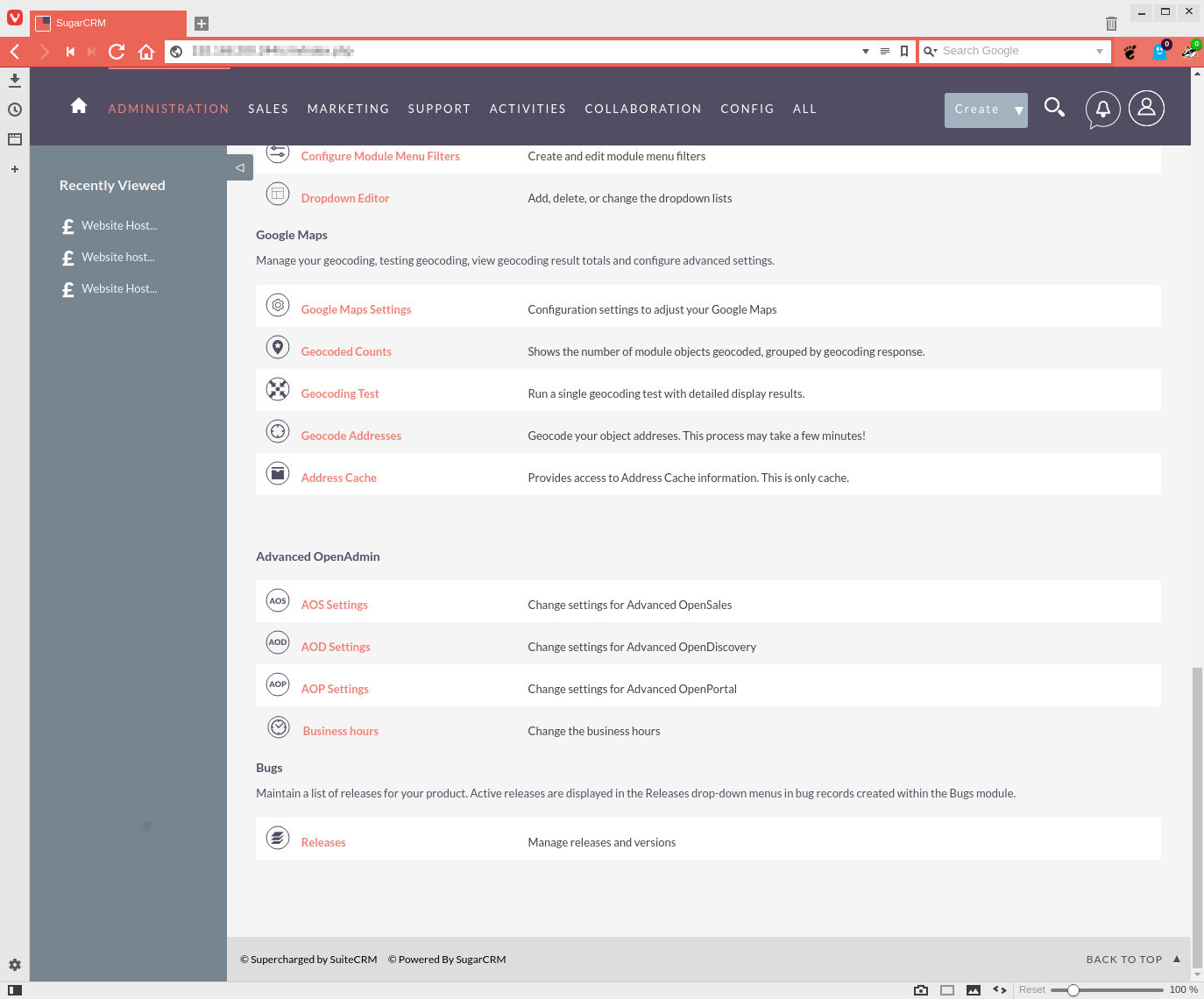The height and width of the screenshot is (999, 1204).
Task: Go to browser home page
Action: [146, 52]
